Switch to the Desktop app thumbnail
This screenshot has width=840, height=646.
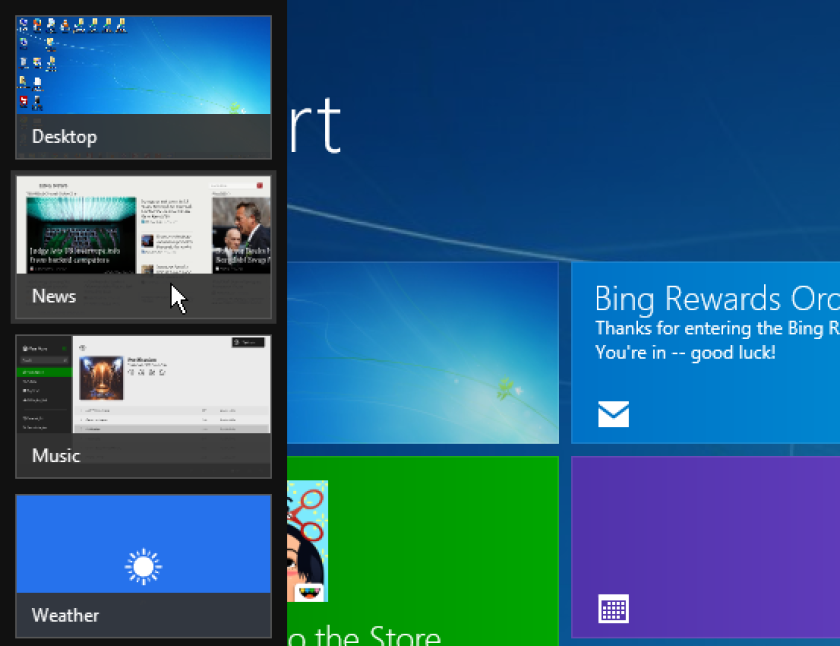[x=144, y=87]
